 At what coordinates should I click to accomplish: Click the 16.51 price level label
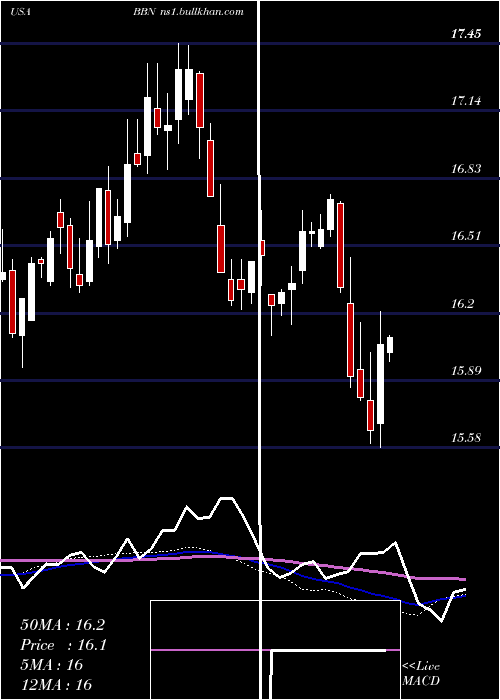tap(466, 235)
